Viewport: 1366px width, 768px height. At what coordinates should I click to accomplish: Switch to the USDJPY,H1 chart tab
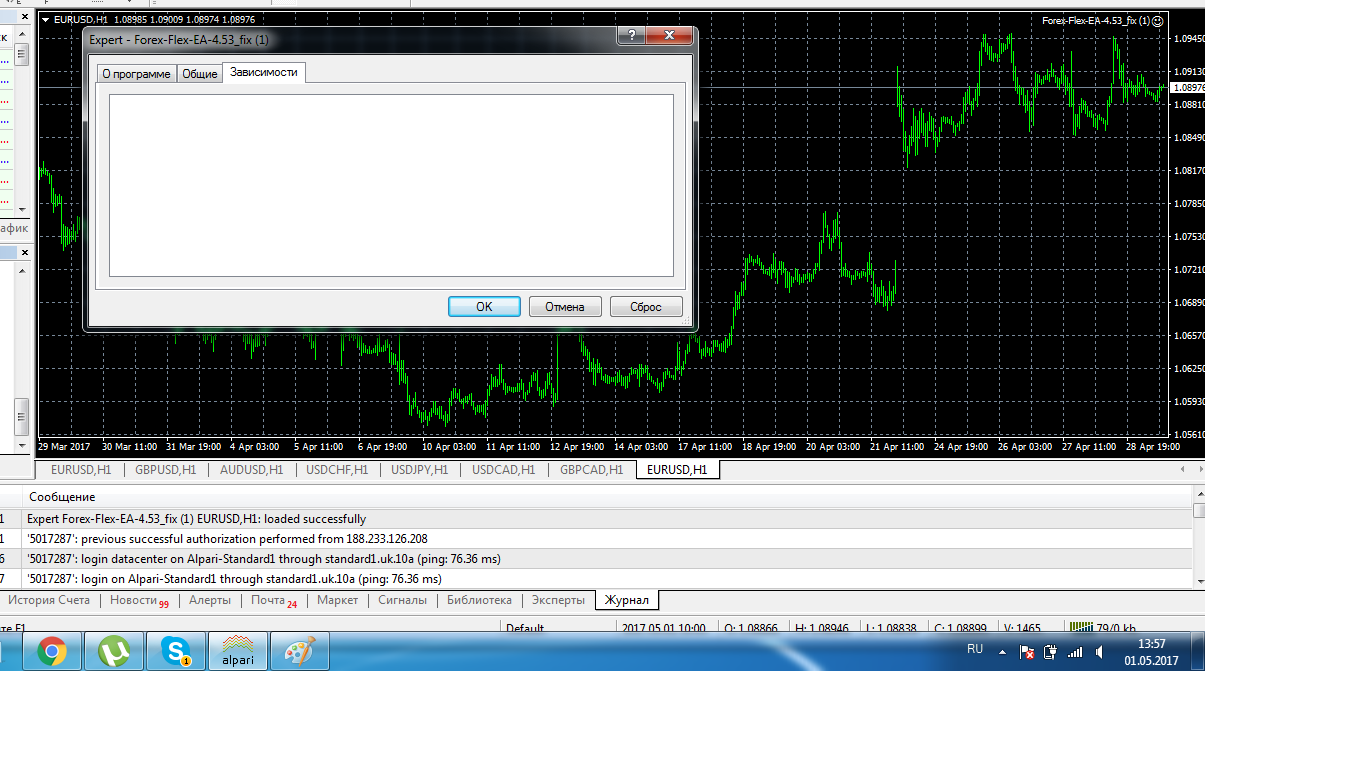[x=421, y=470]
